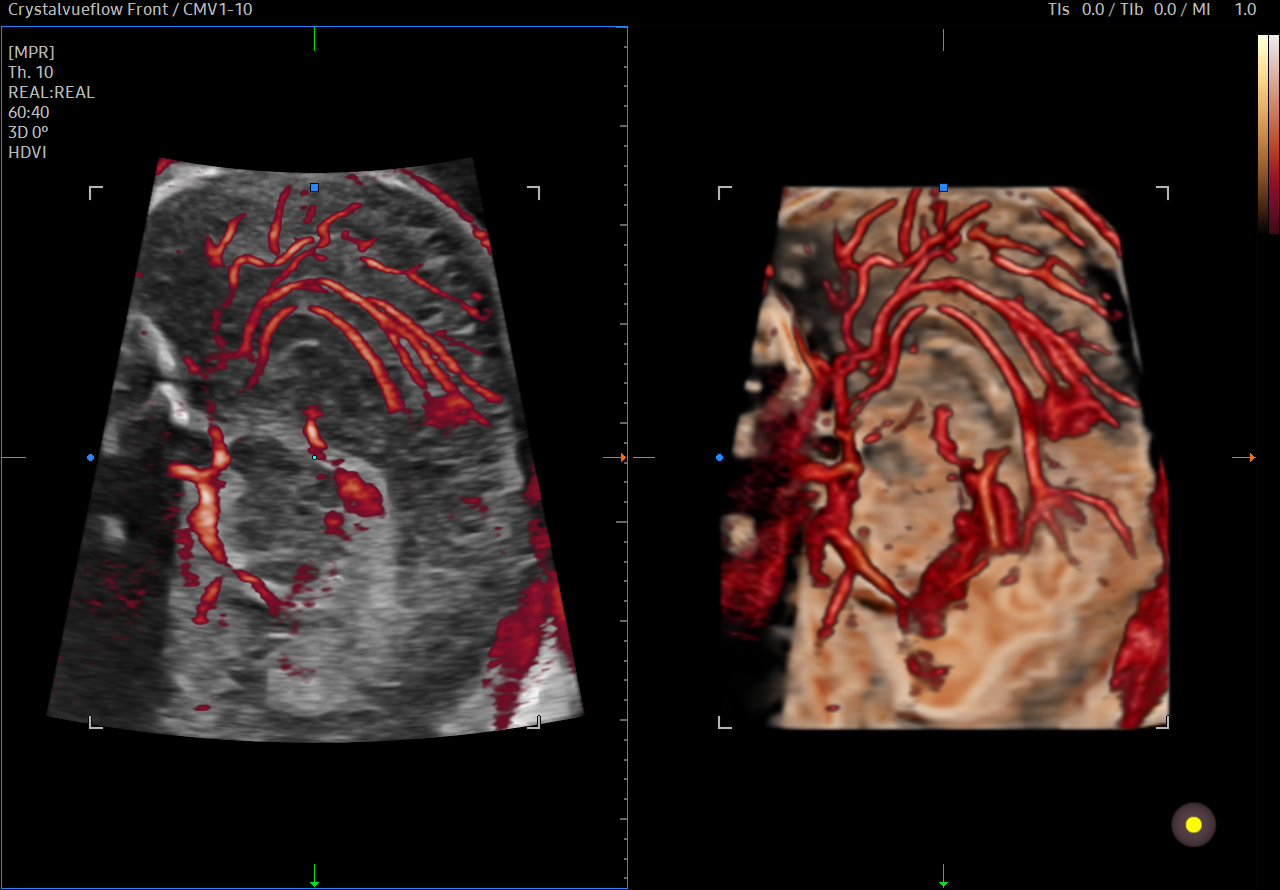Grab bottom-right ROI corner bracket of rendered view

tap(1162, 721)
